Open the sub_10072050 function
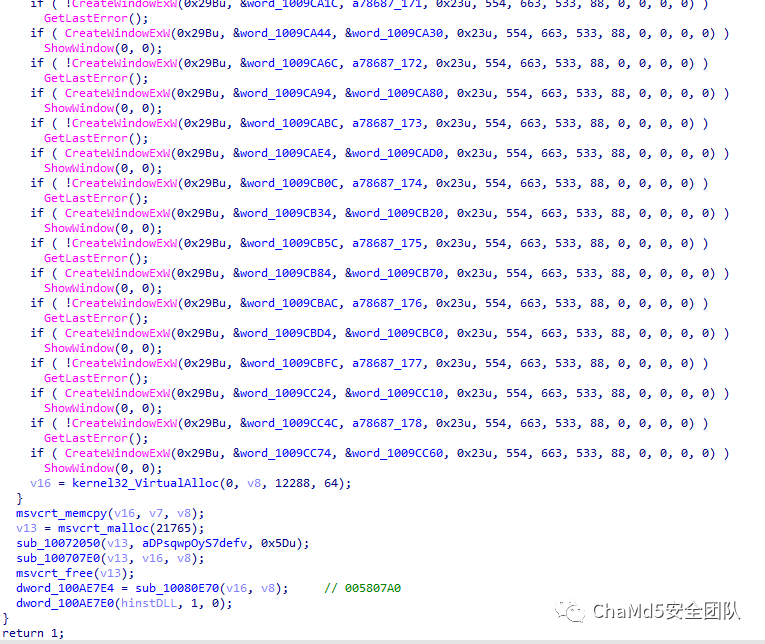 [x=58, y=543]
